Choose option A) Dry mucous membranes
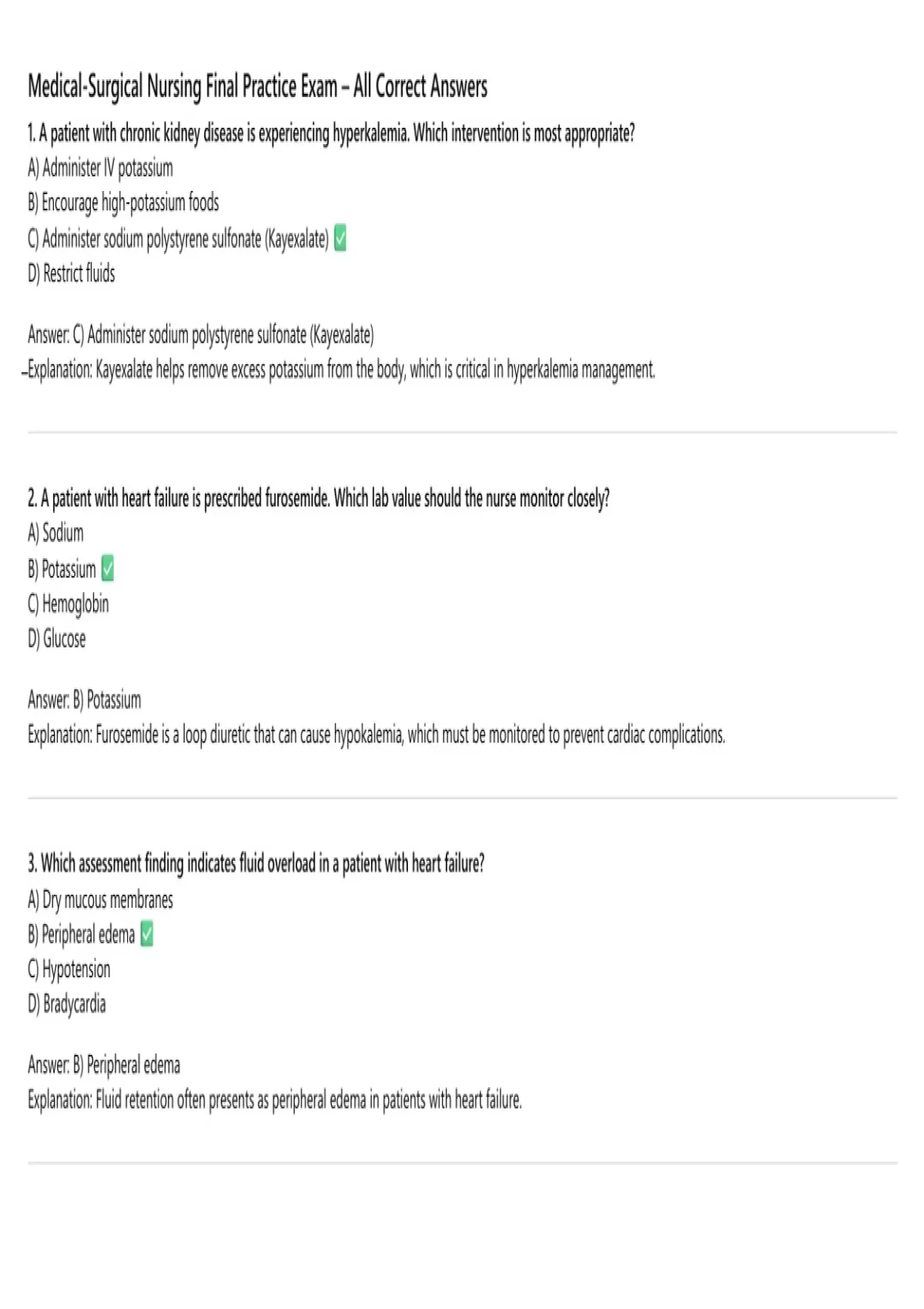This screenshot has width=924, height=1309. (100, 899)
